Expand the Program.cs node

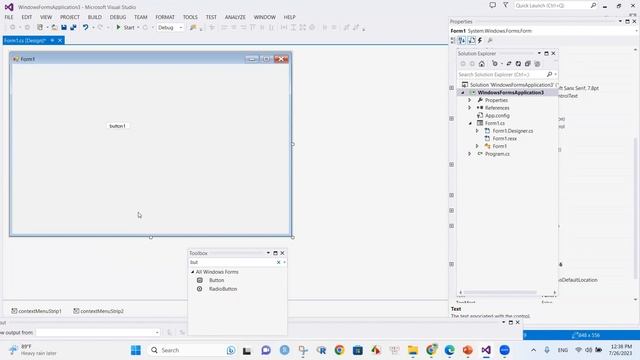[470, 154]
